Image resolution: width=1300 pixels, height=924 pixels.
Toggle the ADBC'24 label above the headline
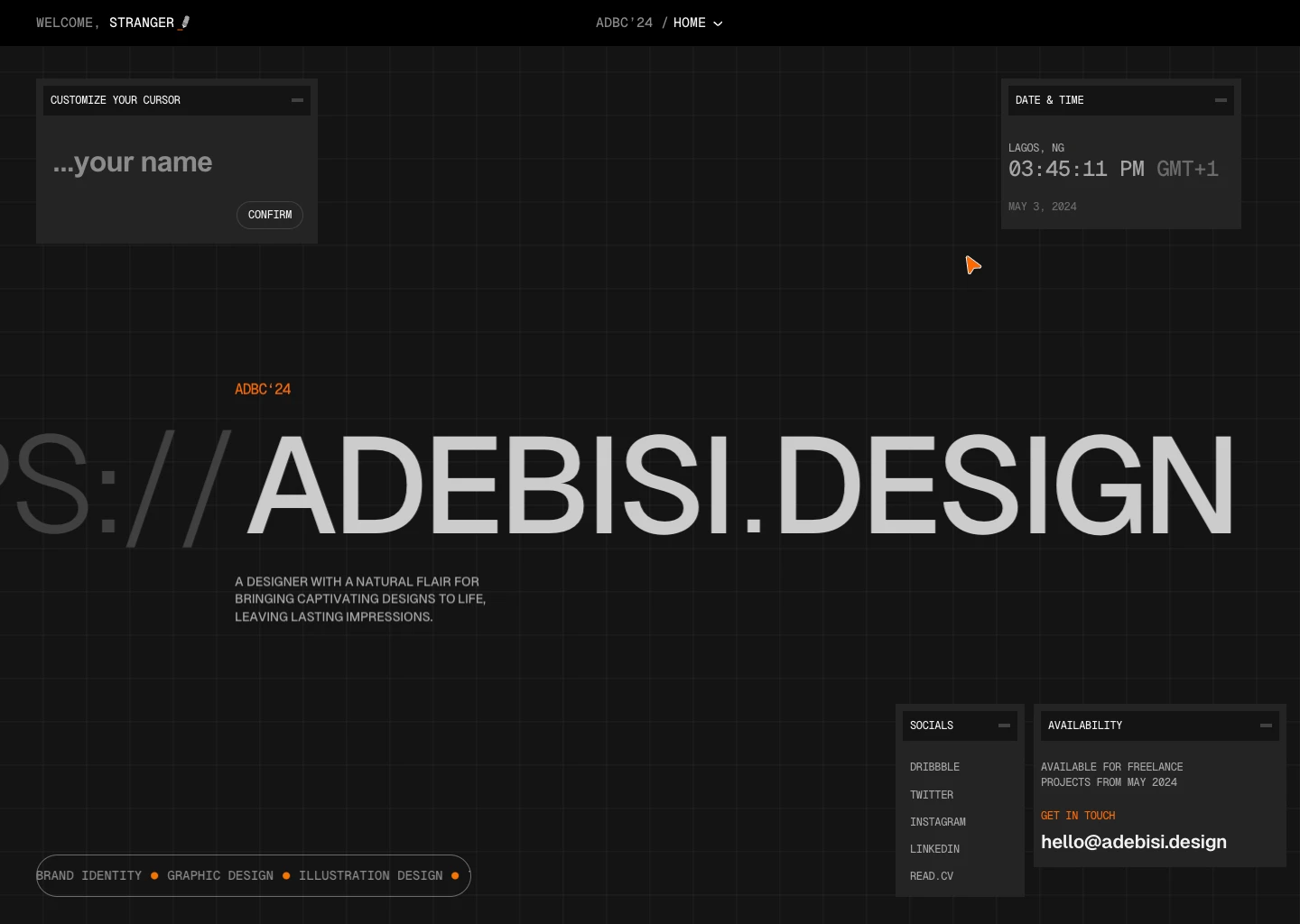263,389
